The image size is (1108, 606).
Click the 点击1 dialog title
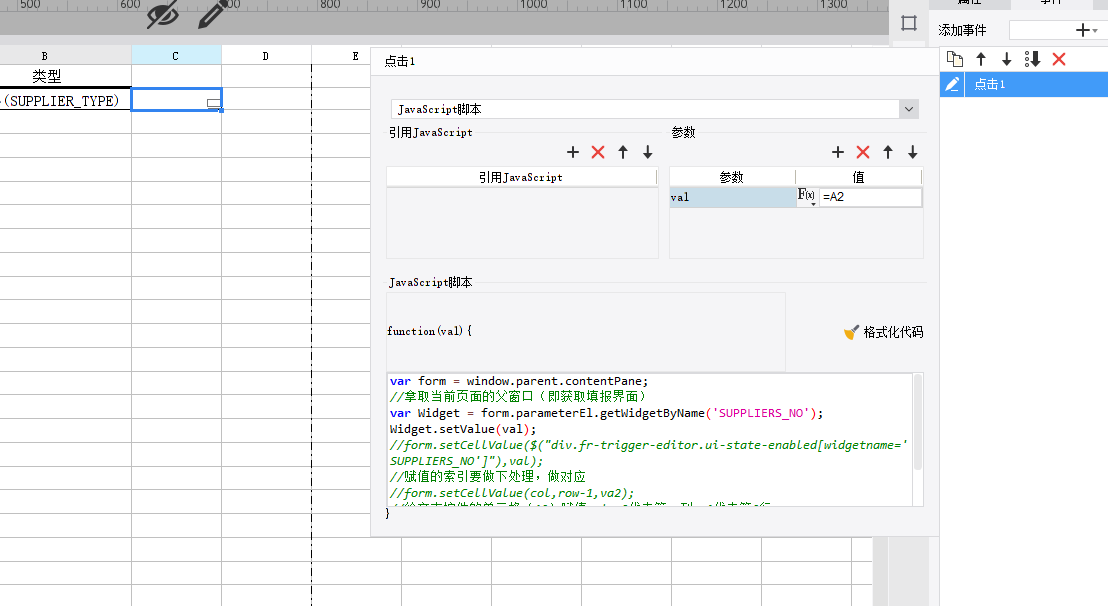400,61
